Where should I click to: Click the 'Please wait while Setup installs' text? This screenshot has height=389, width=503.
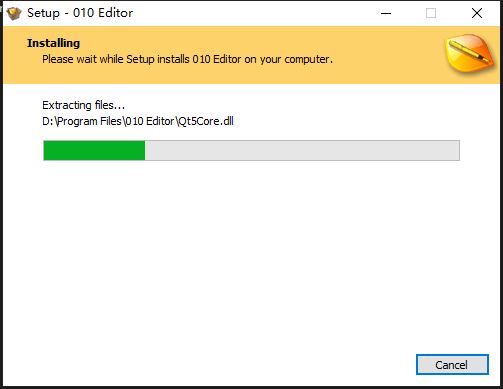pyautogui.click(x=116, y=59)
